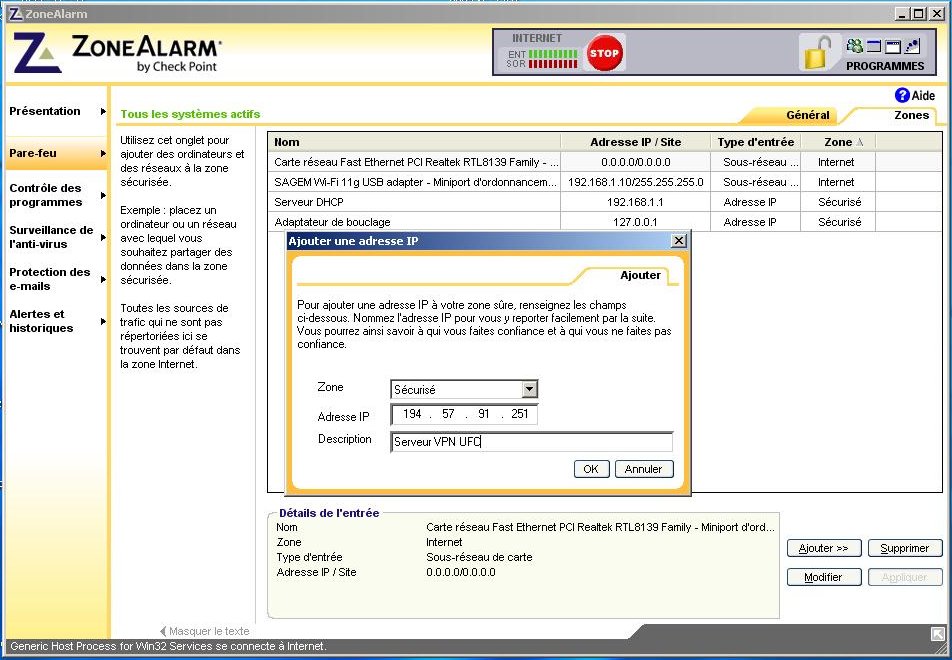Screen dimensions: 952x660
Task: Click the ZoneAlarm Z logo
Action: tap(37, 54)
